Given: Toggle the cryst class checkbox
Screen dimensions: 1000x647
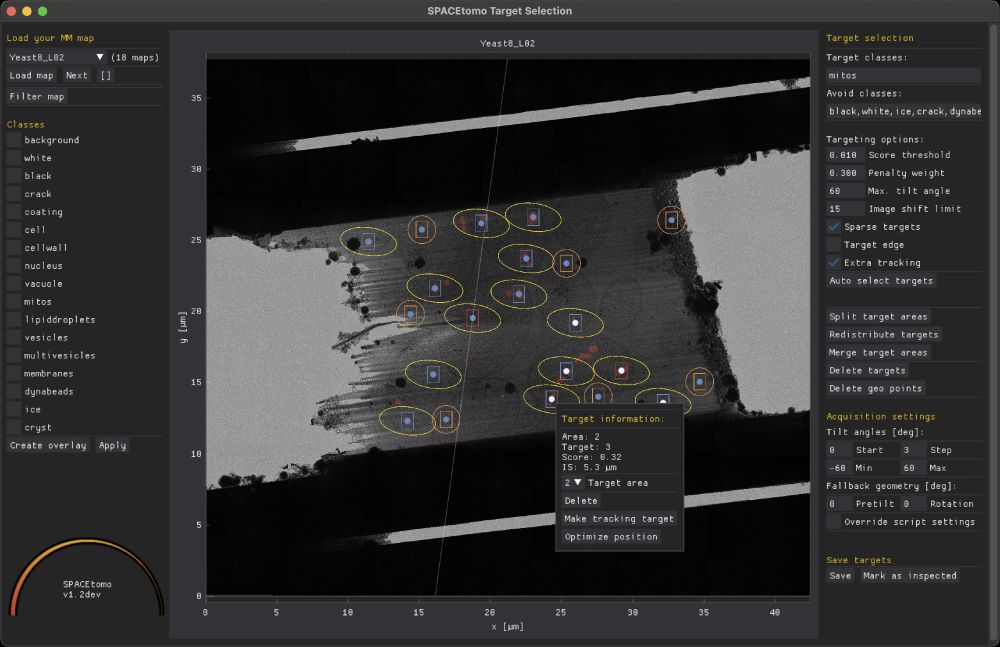Looking at the screenshot, I should pyautogui.click(x=13, y=428).
